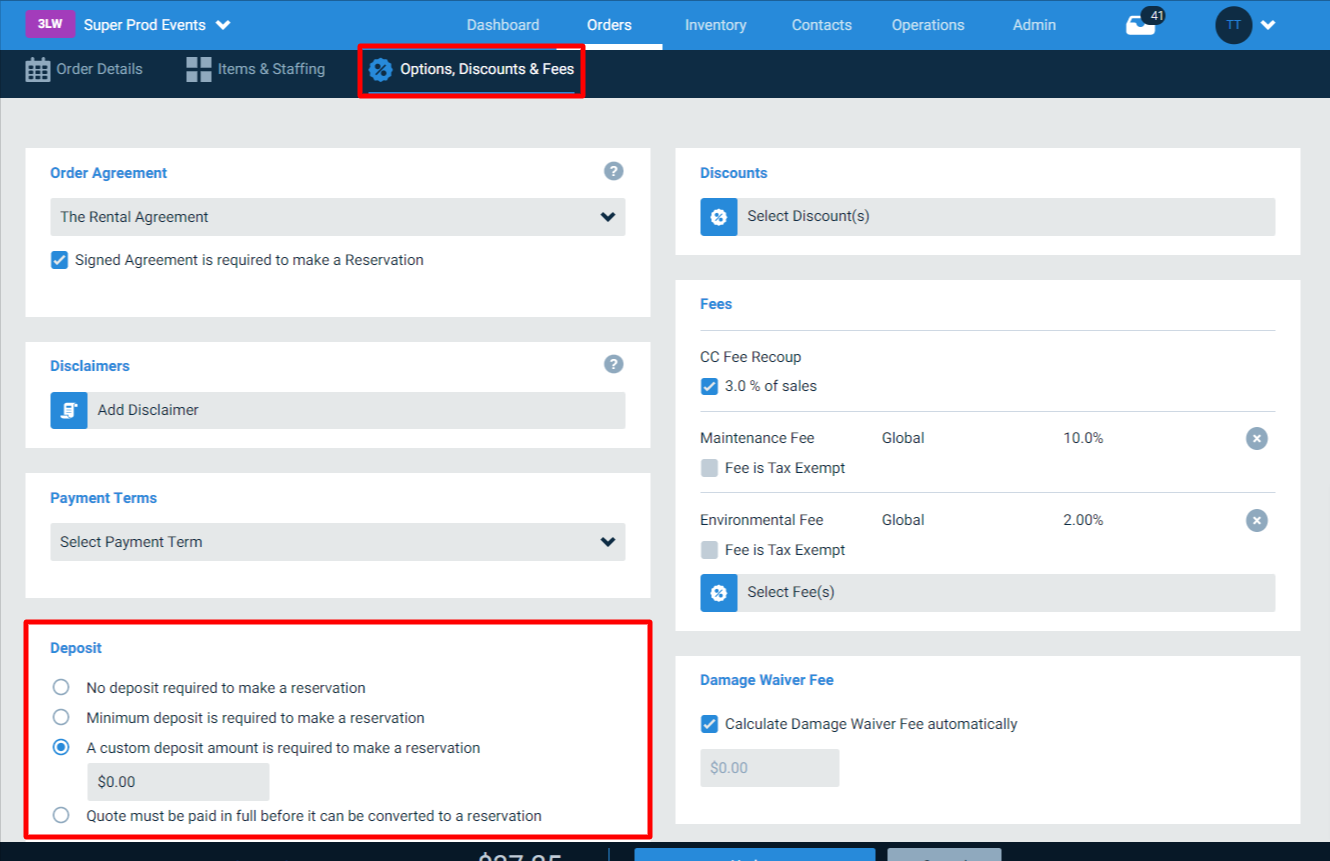Viewport: 1330px width, 861px height.
Task: Click the Deposit section heading
Action: point(76,648)
